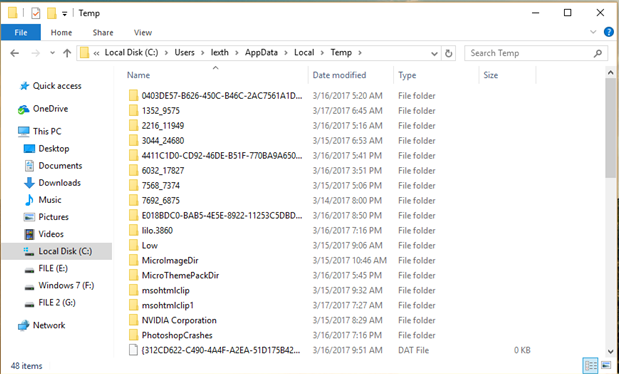Expand the ribbon with the chevron
This screenshot has width=619, height=374.
pos(593,32)
